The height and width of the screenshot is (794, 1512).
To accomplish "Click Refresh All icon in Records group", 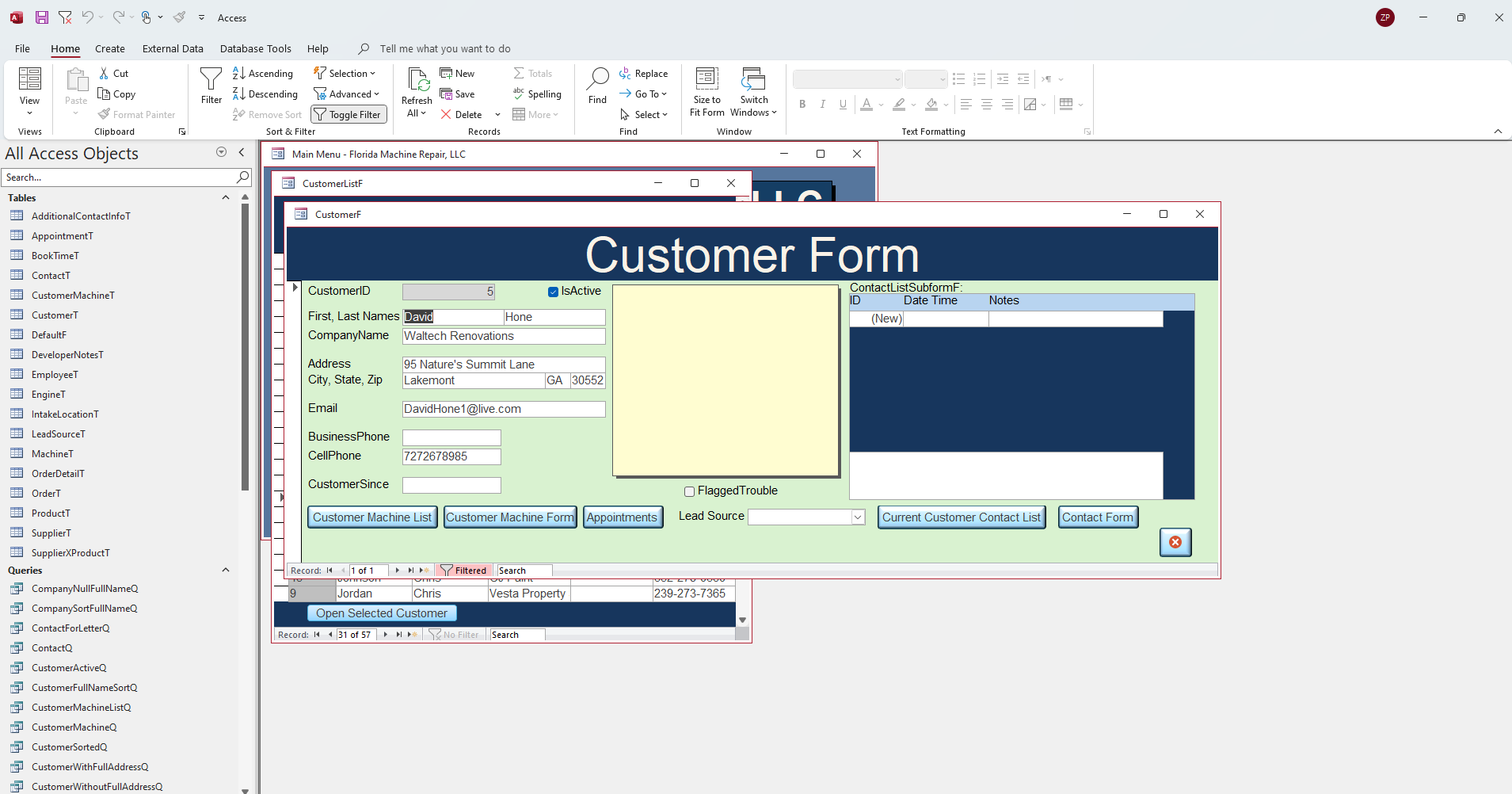I will 417,81.
